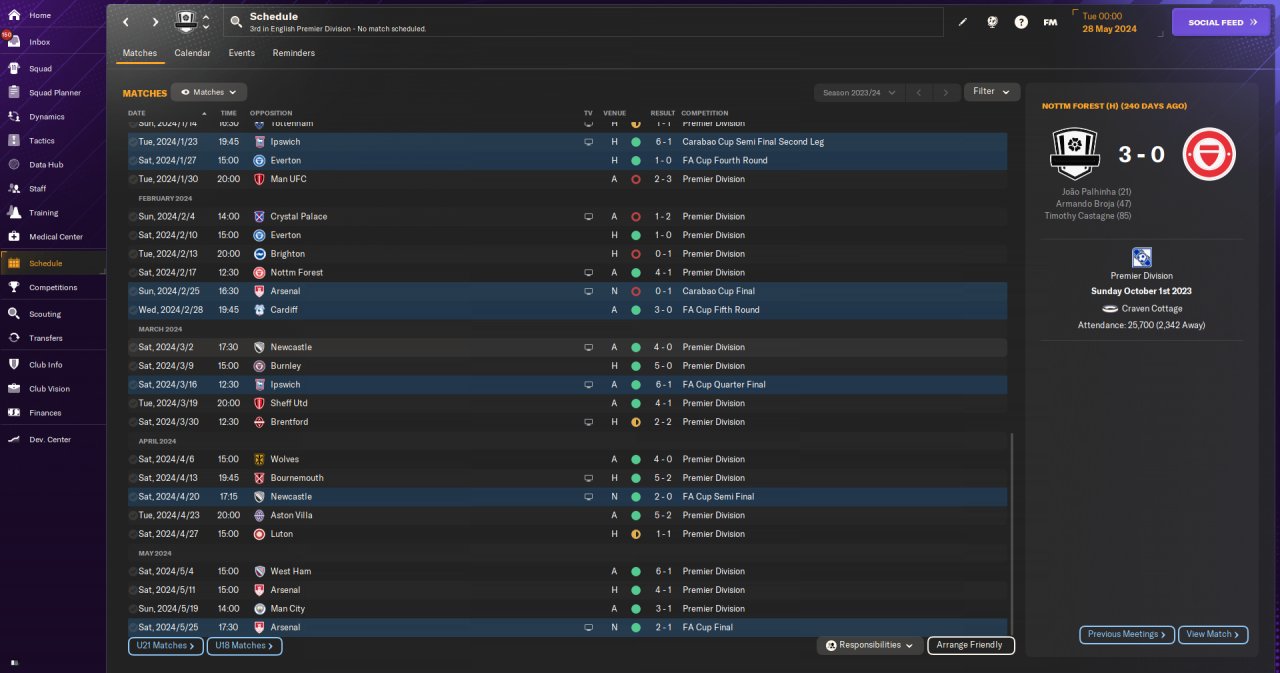This screenshot has width=1280, height=673.
Task: Open the Inbox with 150 unread
Action: click(40, 42)
